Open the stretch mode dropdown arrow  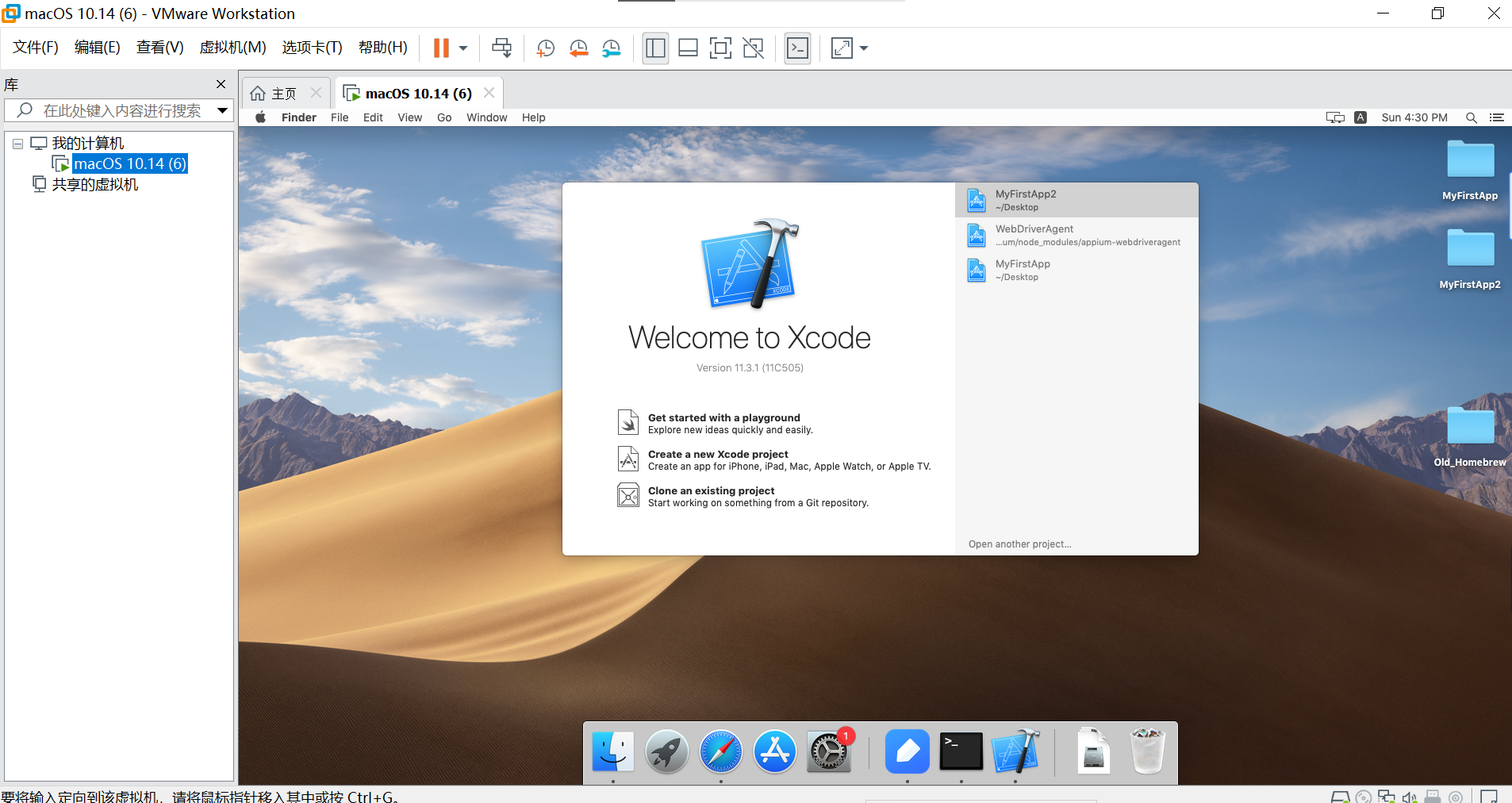864,48
